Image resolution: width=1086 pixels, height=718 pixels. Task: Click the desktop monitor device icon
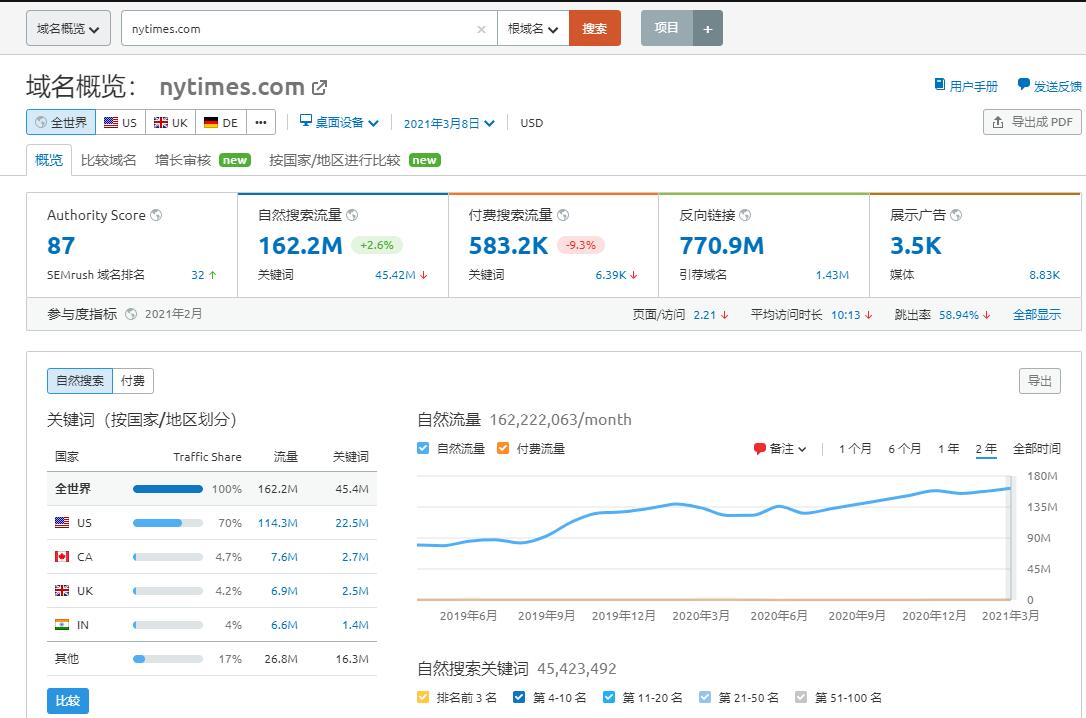pyautogui.click(x=305, y=121)
